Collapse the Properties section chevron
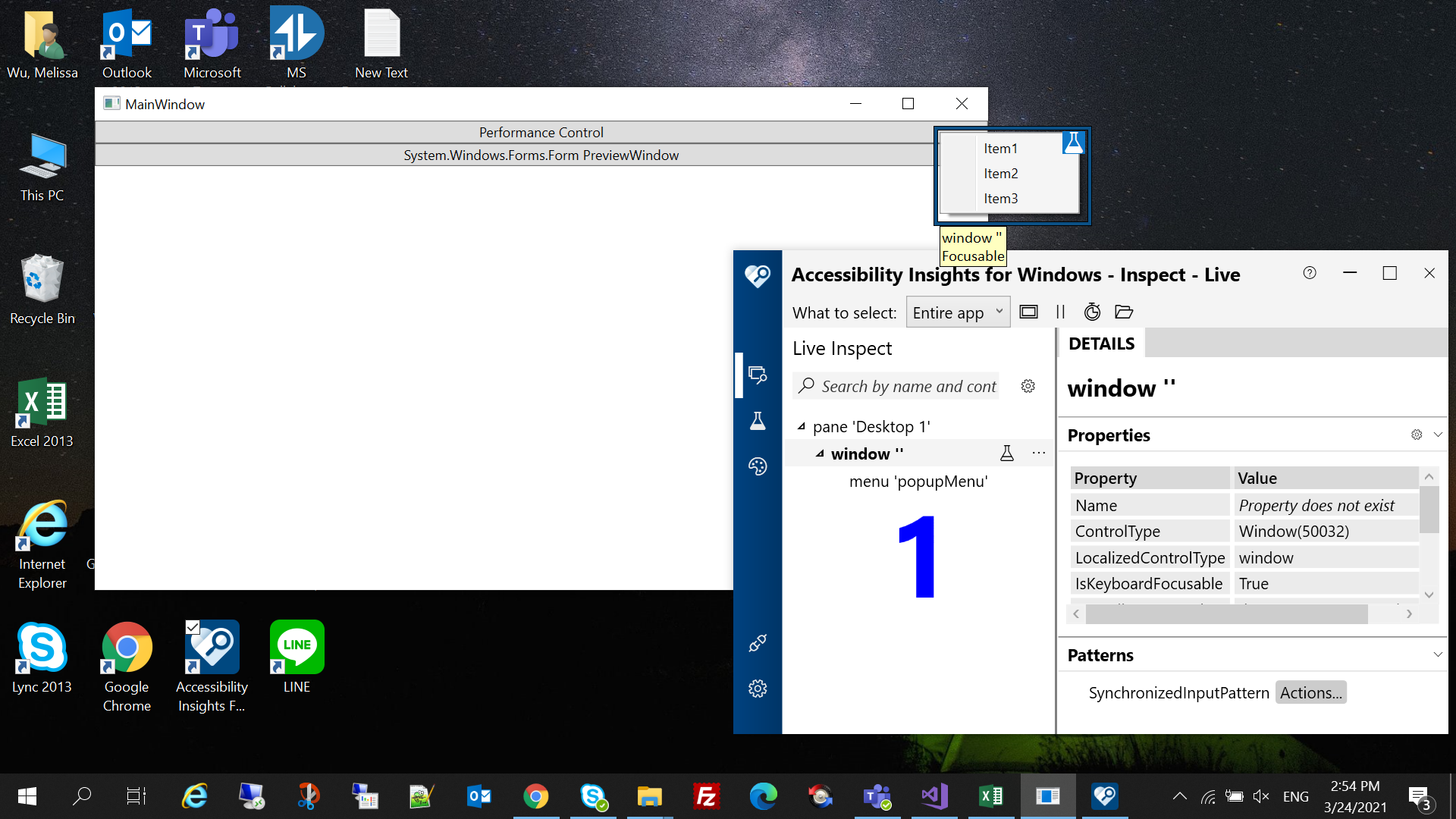The width and height of the screenshot is (1456, 819). pos(1437,435)
